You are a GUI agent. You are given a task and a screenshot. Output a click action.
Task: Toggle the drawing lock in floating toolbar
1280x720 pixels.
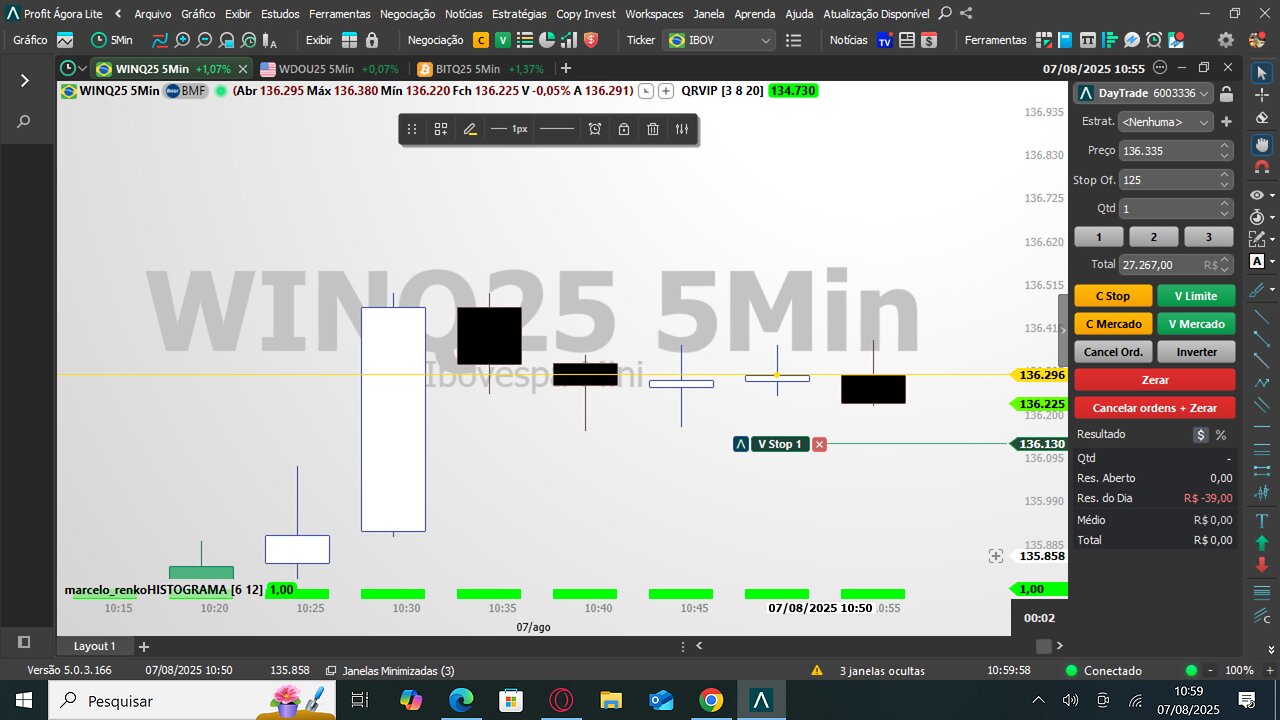pyautogui.click(x=624, y=129)
